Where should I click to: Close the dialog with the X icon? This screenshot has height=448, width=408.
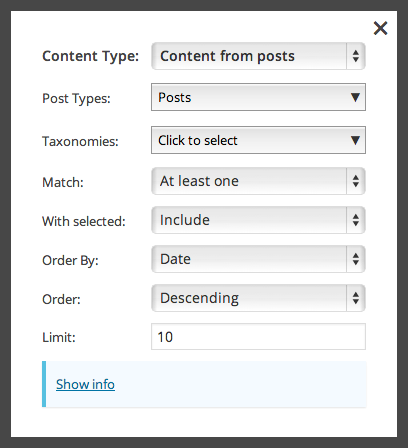[380, 28]
